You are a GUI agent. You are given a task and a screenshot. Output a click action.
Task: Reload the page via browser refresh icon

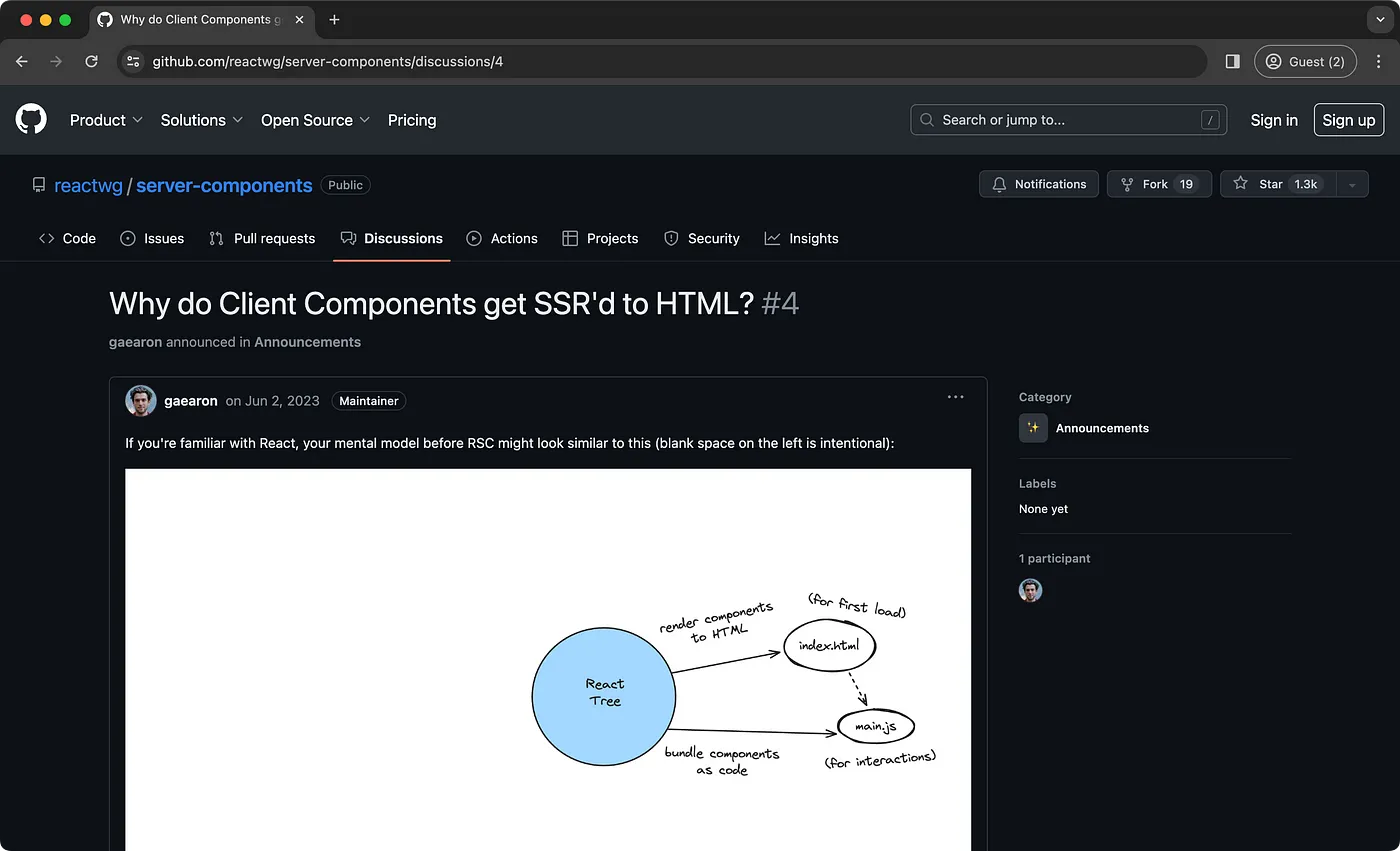coord(91,61)
